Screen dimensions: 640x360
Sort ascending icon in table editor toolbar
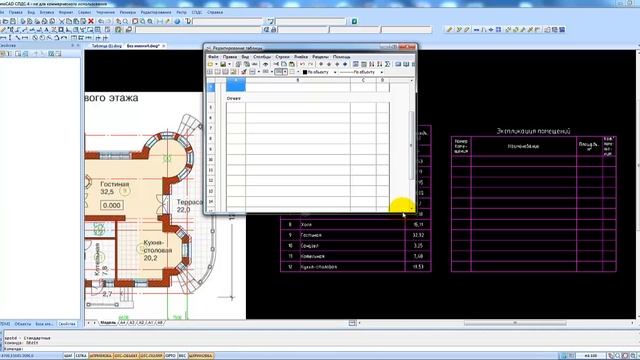coord(371,64)
